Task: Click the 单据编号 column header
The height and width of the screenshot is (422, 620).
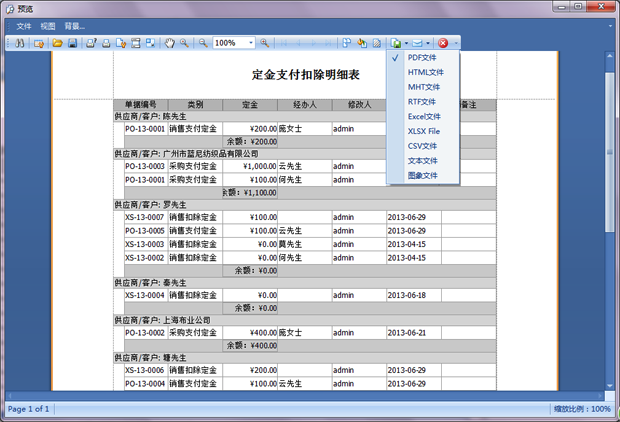Action: (x=141, y=105)
